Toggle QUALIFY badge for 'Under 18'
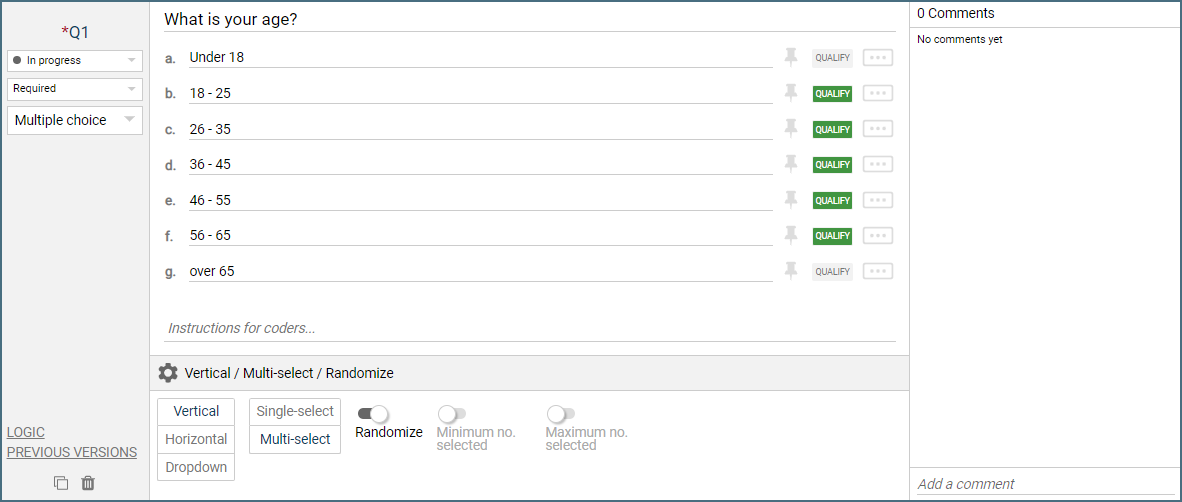Image resolution: width=1182 pixels, height=502 pixels. (832, 58)
